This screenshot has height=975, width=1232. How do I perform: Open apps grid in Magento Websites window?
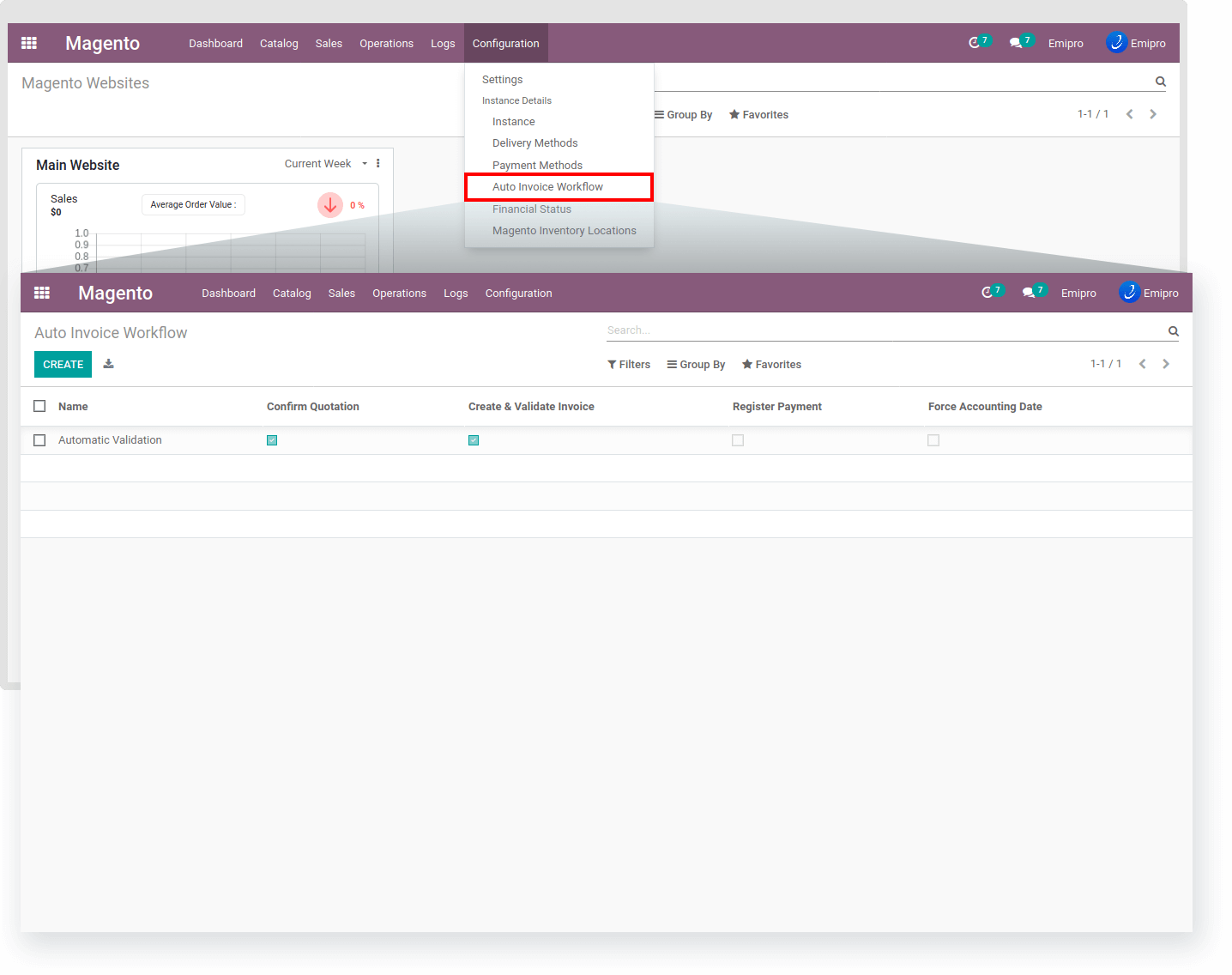tap(29, 43)
